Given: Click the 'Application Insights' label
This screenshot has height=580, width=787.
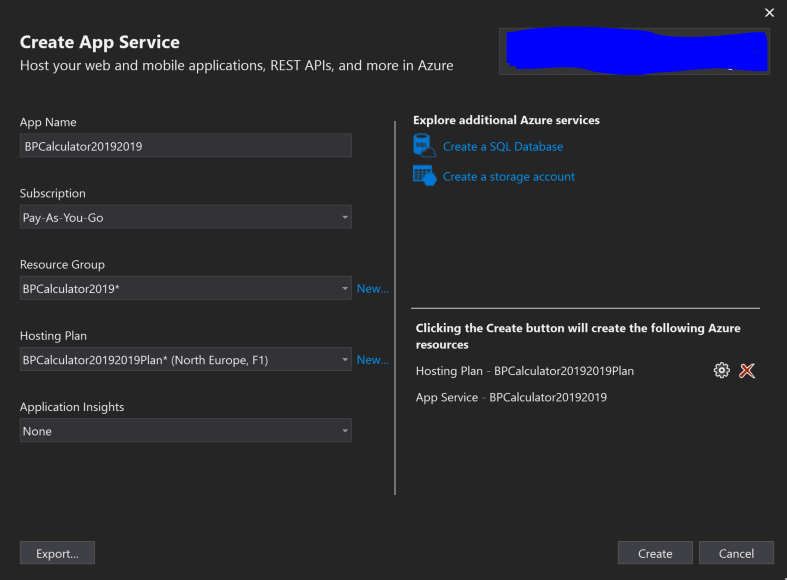Looking at the screenshot, I should [72, 407].
